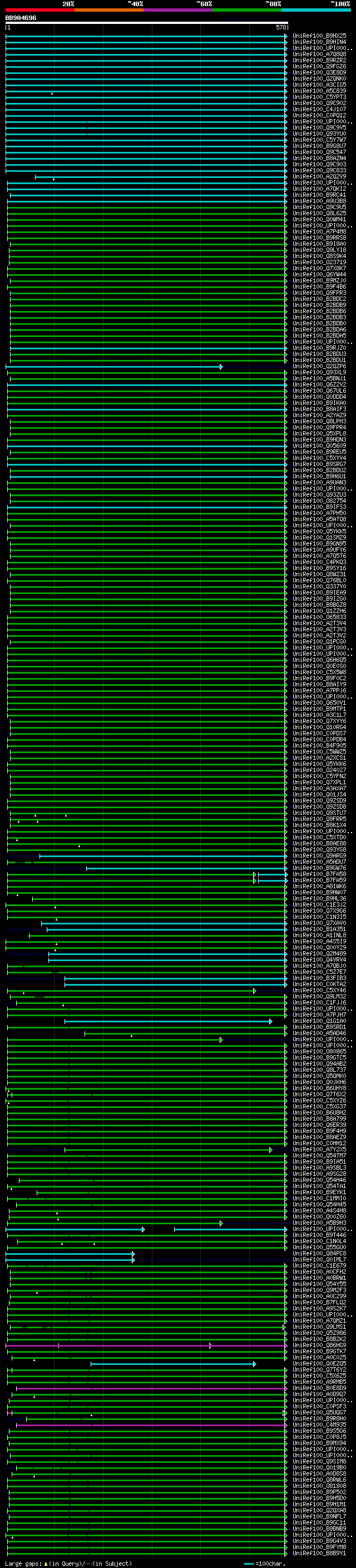Click the UniRef100_Q9SIM8 label
356x1568 pixels.
(x=319, y=1461)
